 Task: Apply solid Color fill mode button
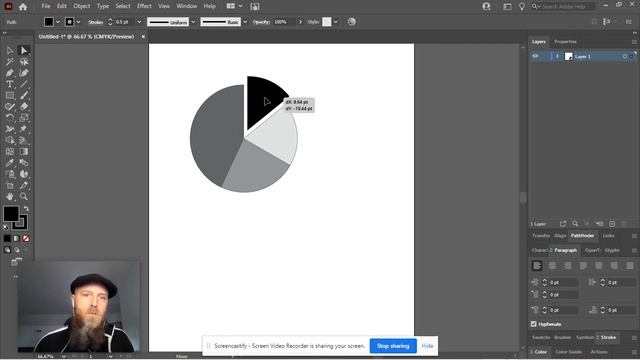point(7,238)
